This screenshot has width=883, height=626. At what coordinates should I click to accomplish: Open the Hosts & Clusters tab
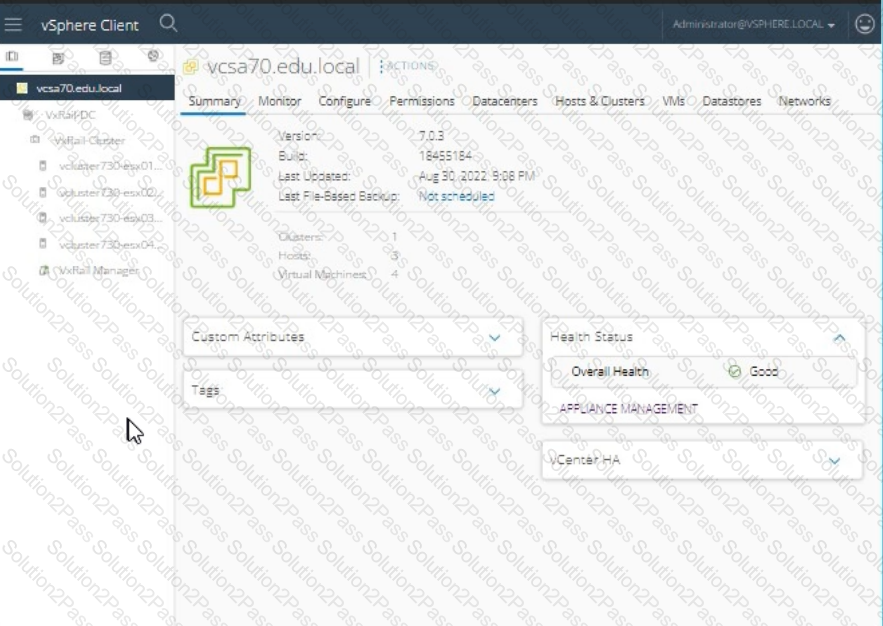pos(600,101)
